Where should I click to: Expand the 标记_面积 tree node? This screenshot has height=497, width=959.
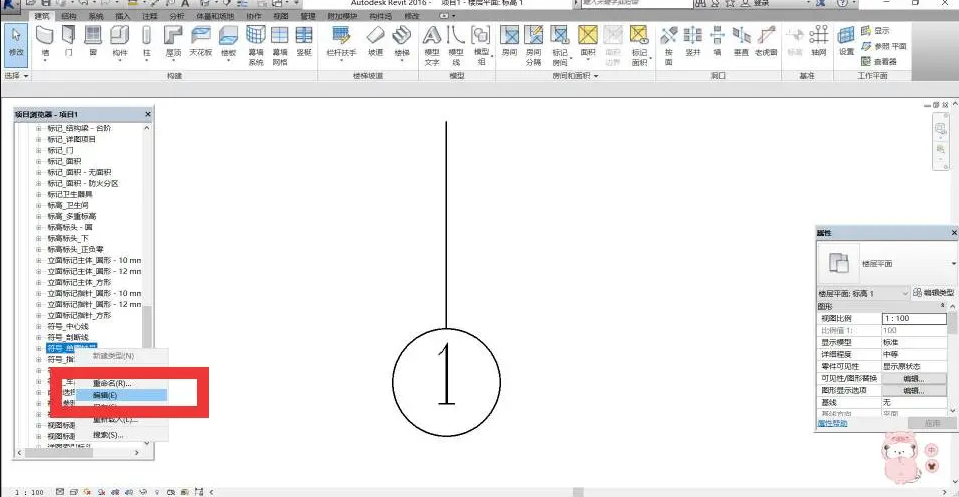pos(39,161)
